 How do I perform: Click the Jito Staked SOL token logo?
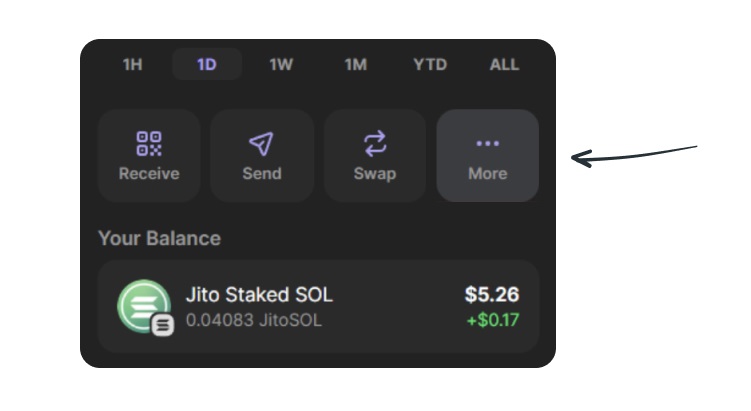(x=144, y=306)
